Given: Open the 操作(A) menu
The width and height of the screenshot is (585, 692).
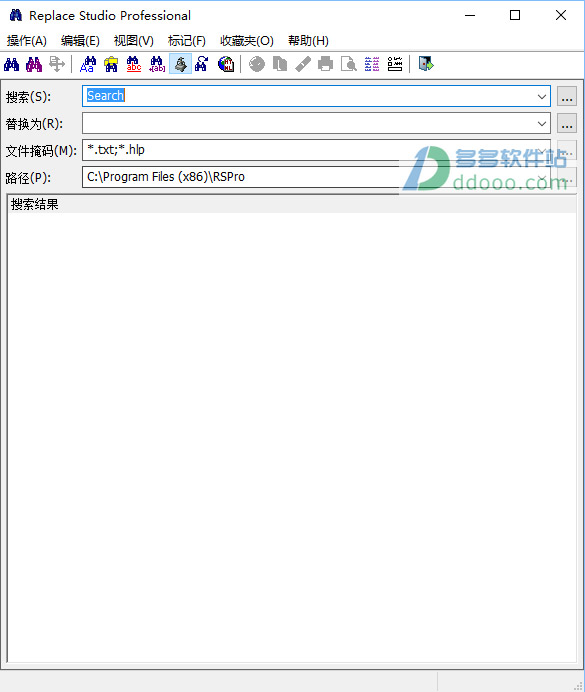Looking at the screenshot, I should [26, 41].
